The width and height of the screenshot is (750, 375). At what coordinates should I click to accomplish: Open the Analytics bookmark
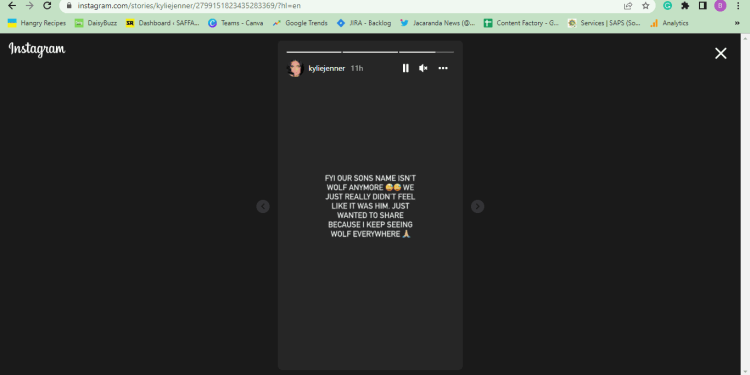pos(669,23)
